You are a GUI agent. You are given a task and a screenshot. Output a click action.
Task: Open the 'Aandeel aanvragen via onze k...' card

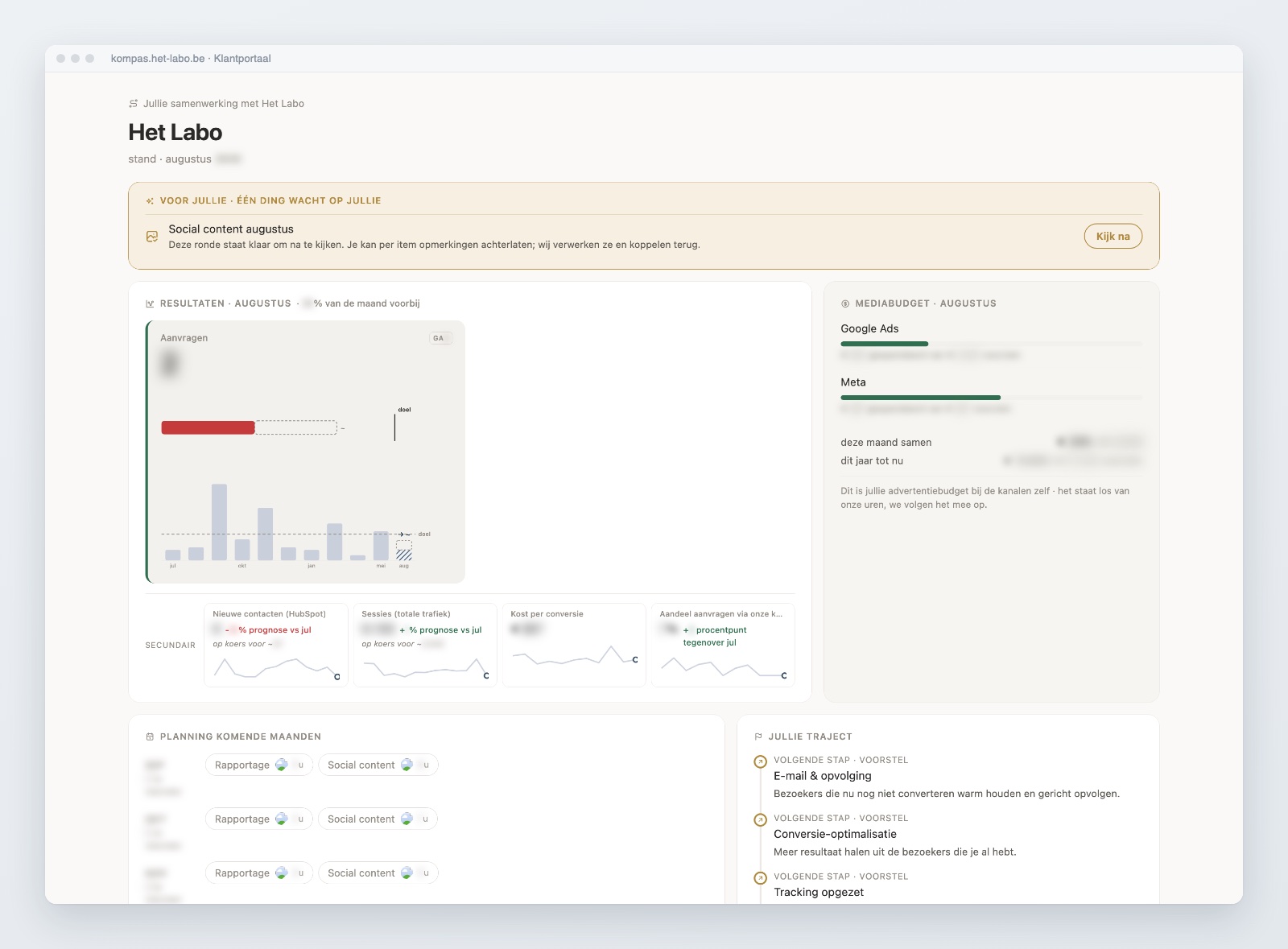pos(723,646)
